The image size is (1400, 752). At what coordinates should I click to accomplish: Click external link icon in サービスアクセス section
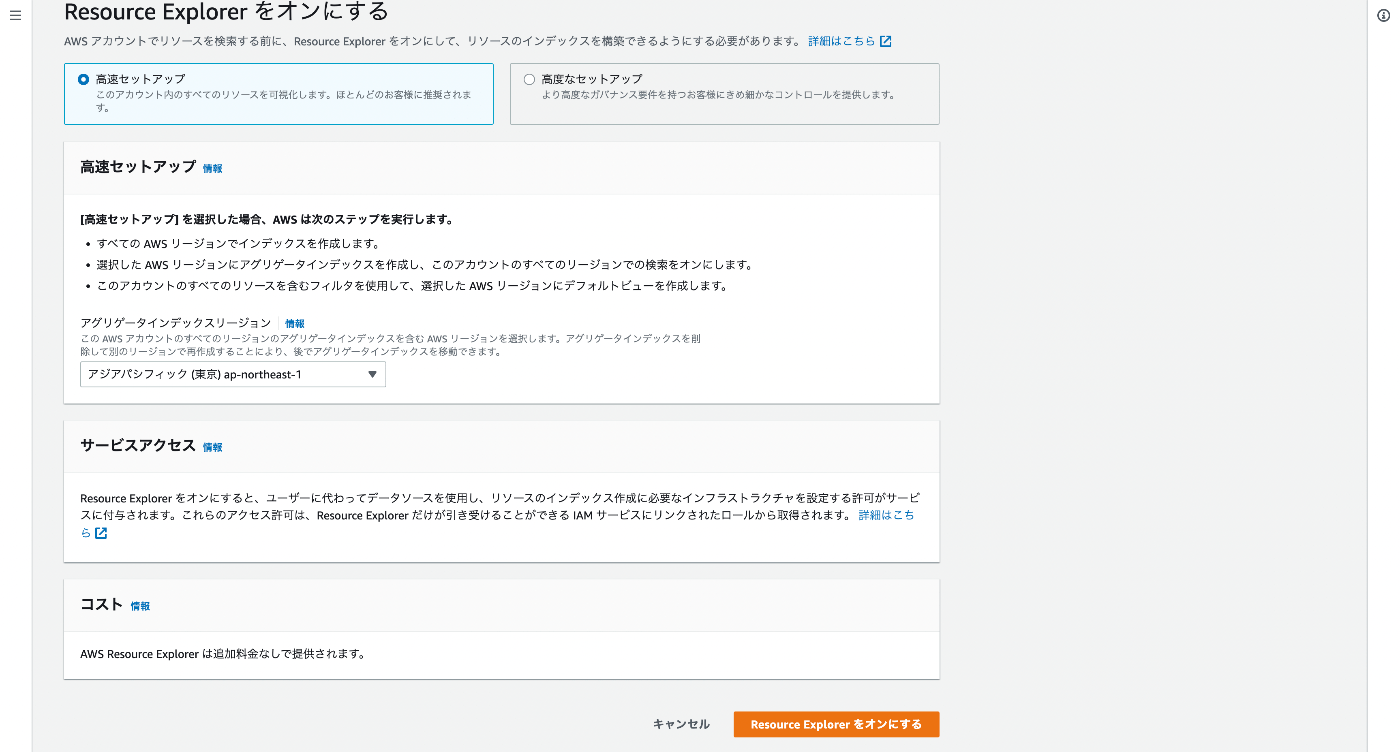pyautogui.click(x=101, y=533)
